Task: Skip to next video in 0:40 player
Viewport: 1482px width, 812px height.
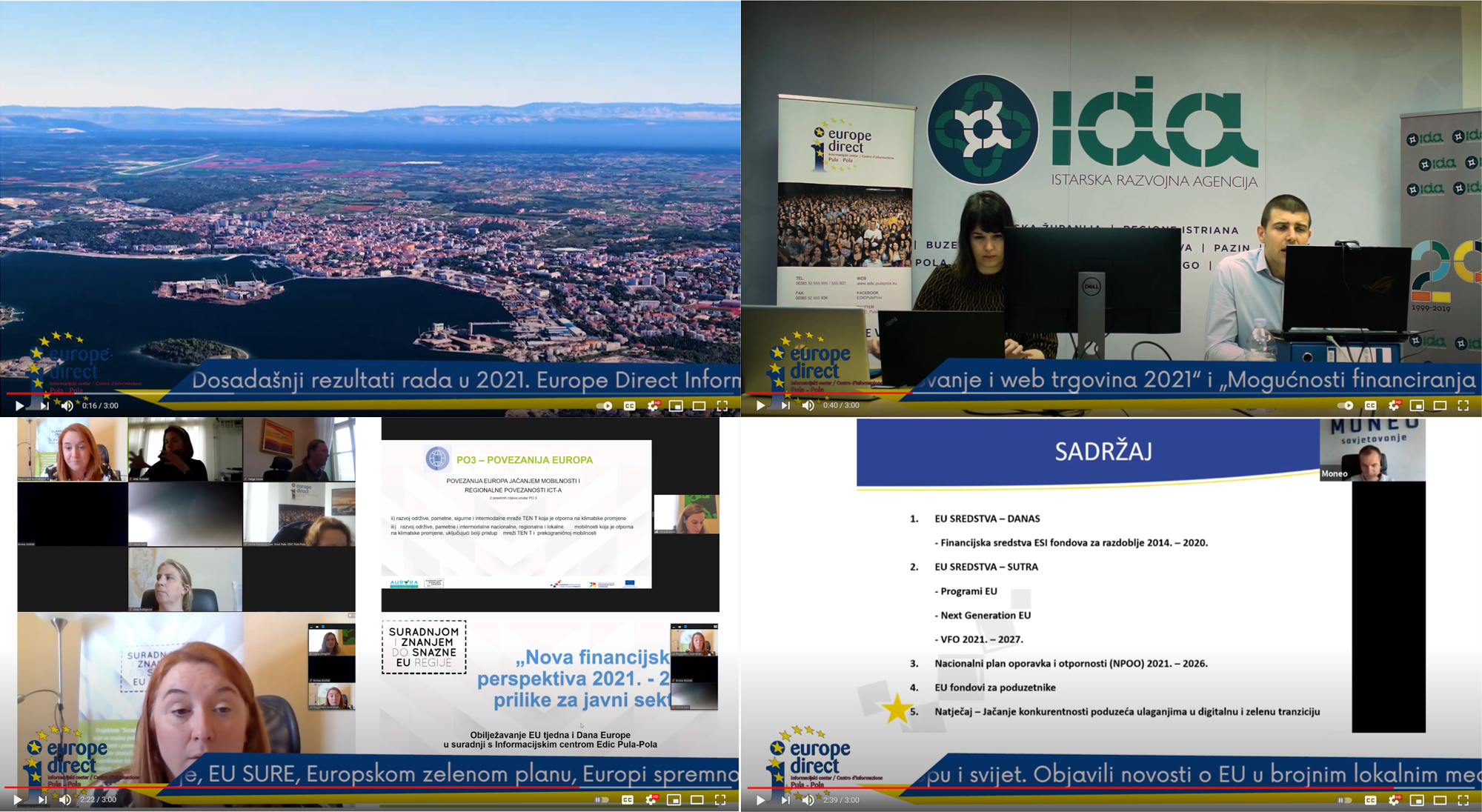Action: click(x=785, y=405)
